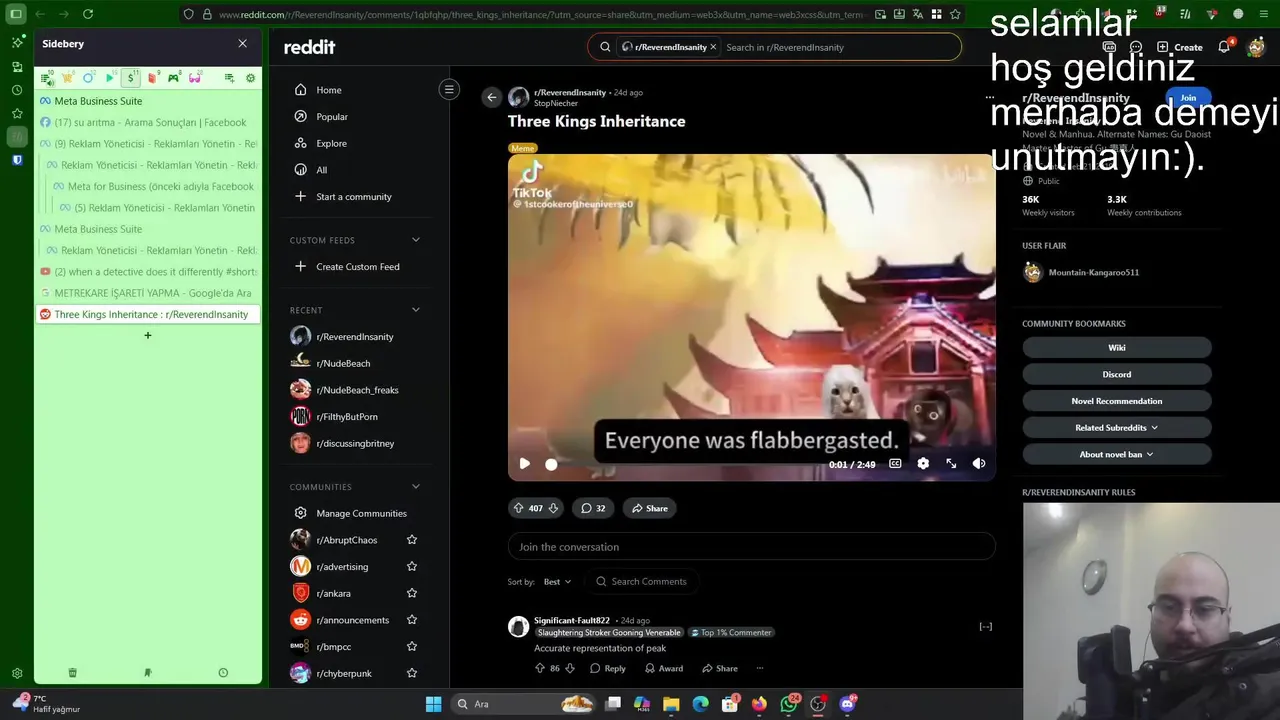Upvote Significant-Fault822's comment

coord(540,668)
